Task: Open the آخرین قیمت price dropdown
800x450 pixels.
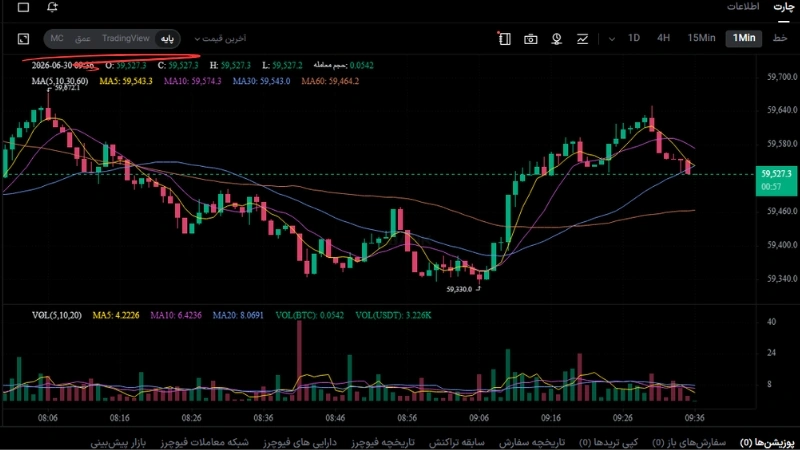Action: coord(220,39)
